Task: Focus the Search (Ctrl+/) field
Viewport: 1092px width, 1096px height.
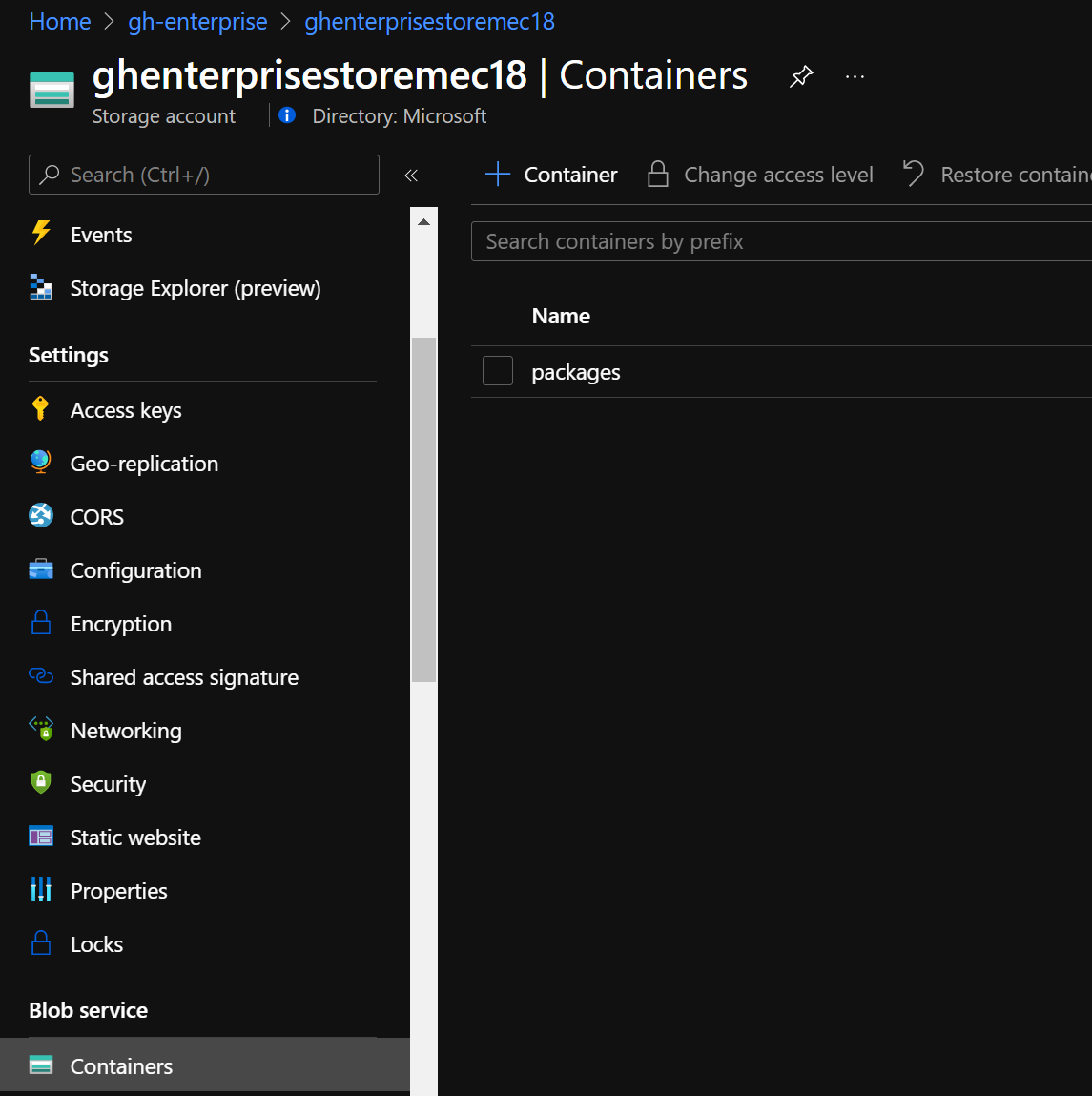Action: (204, 175)
